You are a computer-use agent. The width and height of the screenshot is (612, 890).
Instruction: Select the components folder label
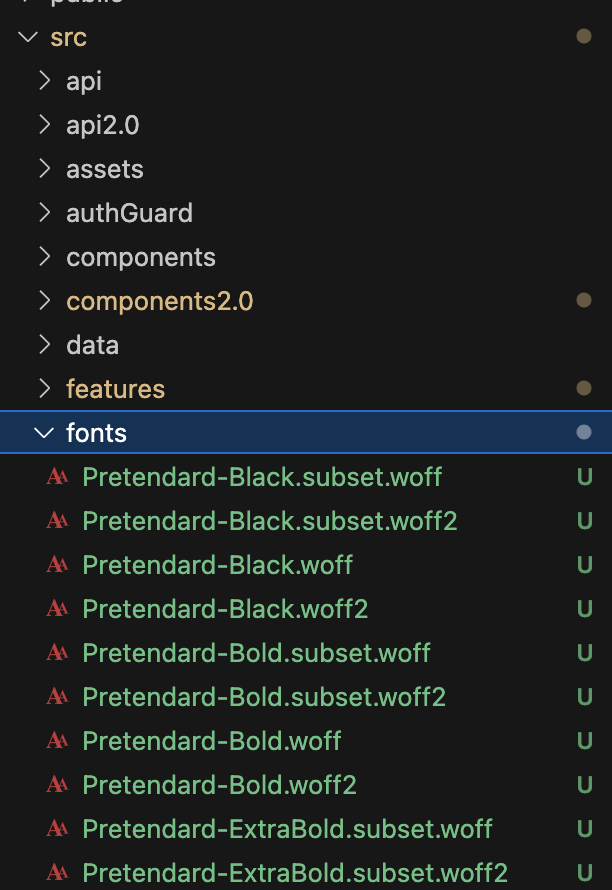141,258
